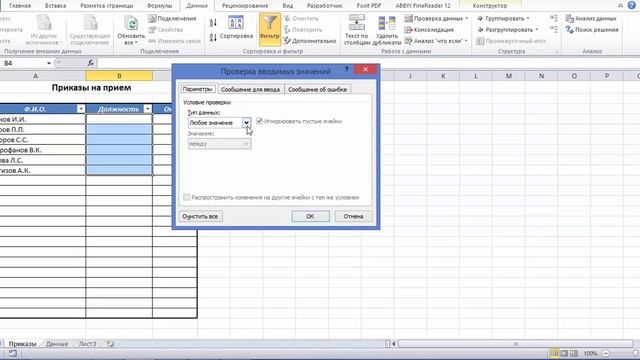The image size is (640, 360).
Task: Click the cell with рофанов В.К.
Action: pyautogui.click(x=42, y=150)
